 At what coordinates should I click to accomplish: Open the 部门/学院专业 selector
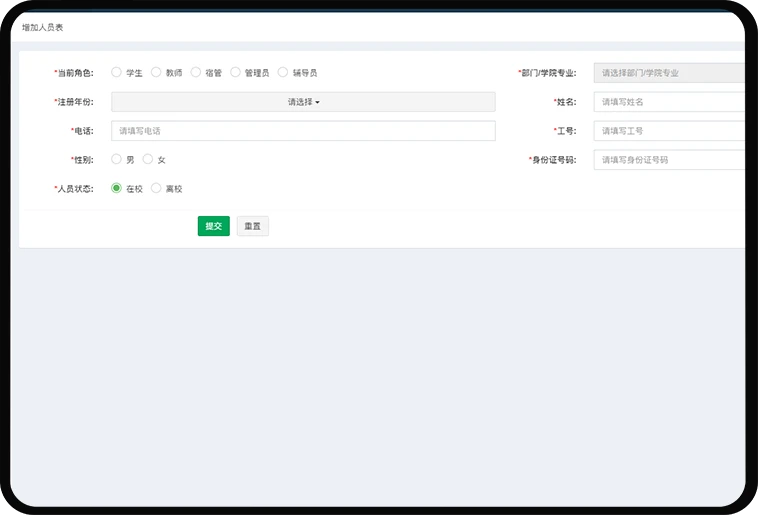click(668, 73)
